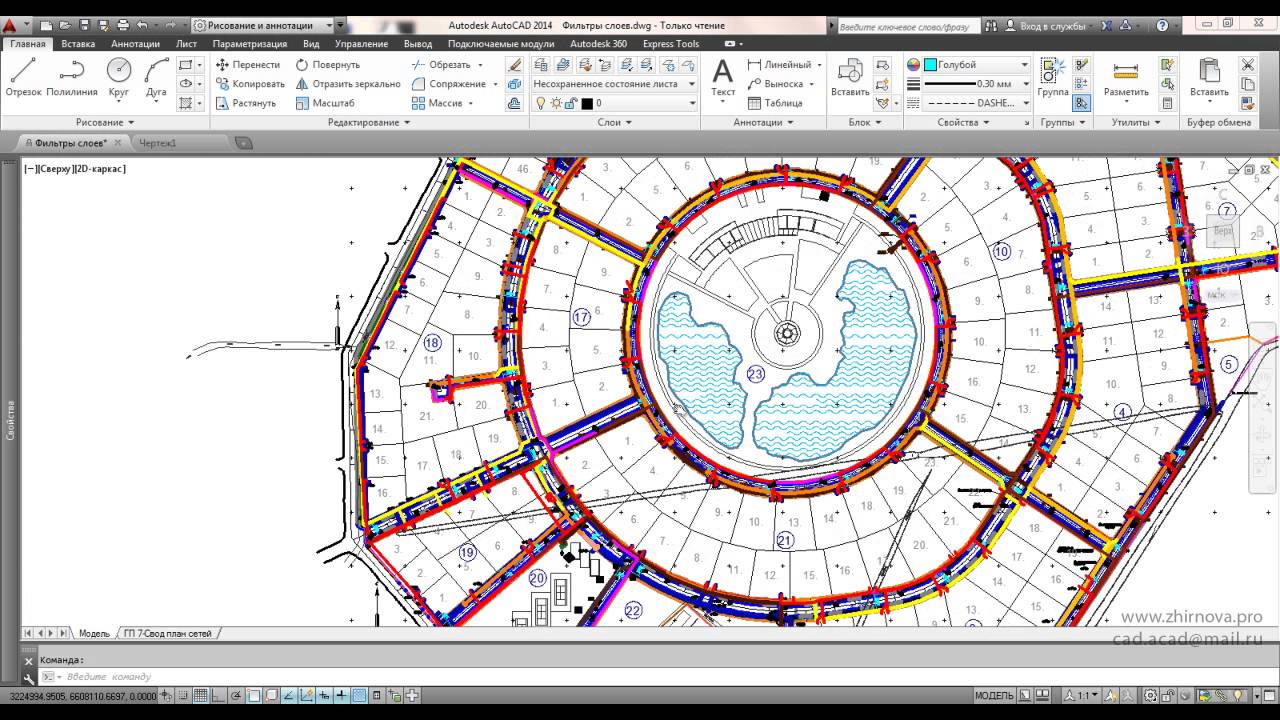Click the Повернуть (Rotate) tool
Screen dimensions: 1280x720
click(327, 64)
